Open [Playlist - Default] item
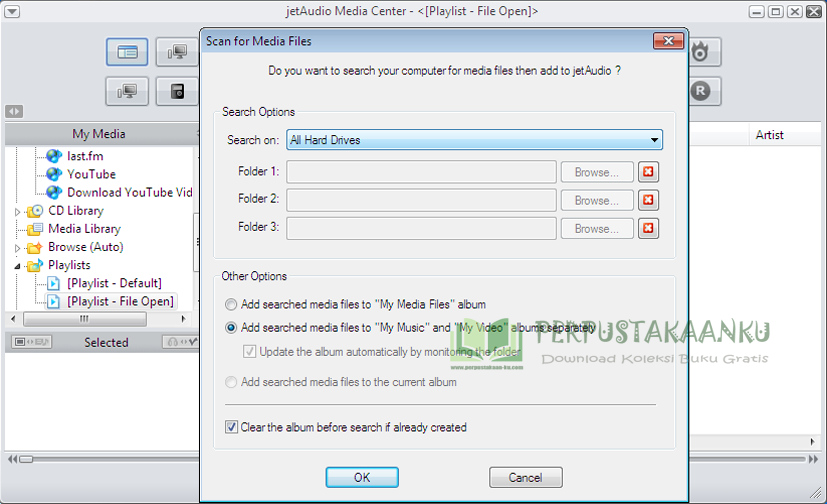This screenshot has height=504, width=827. point(114,283)
